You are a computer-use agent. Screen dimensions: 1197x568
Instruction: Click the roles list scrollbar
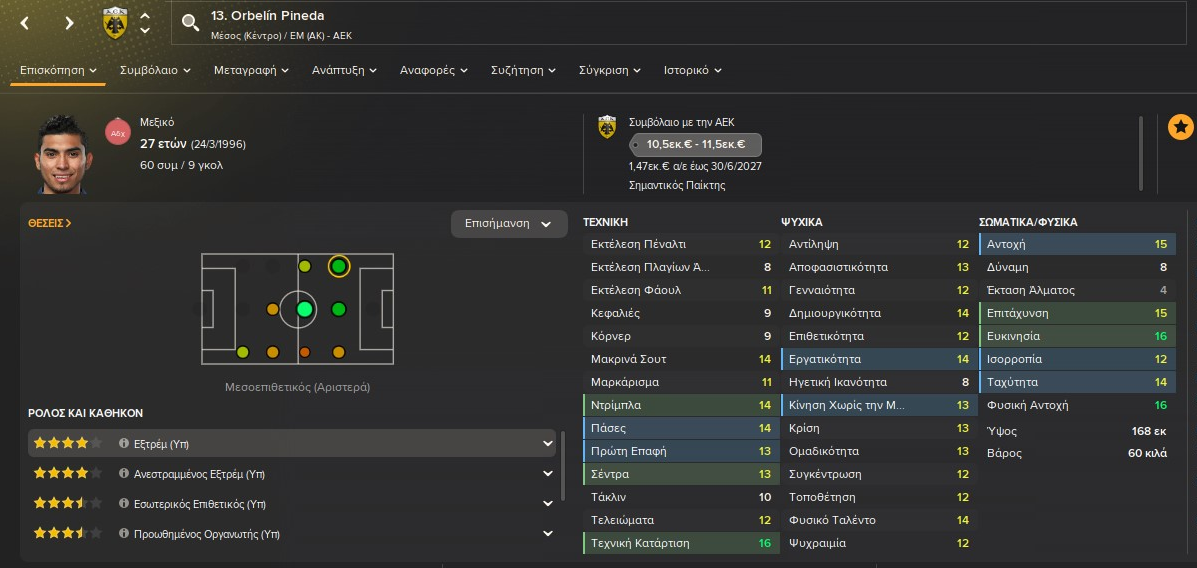click(x=562, y=468)
